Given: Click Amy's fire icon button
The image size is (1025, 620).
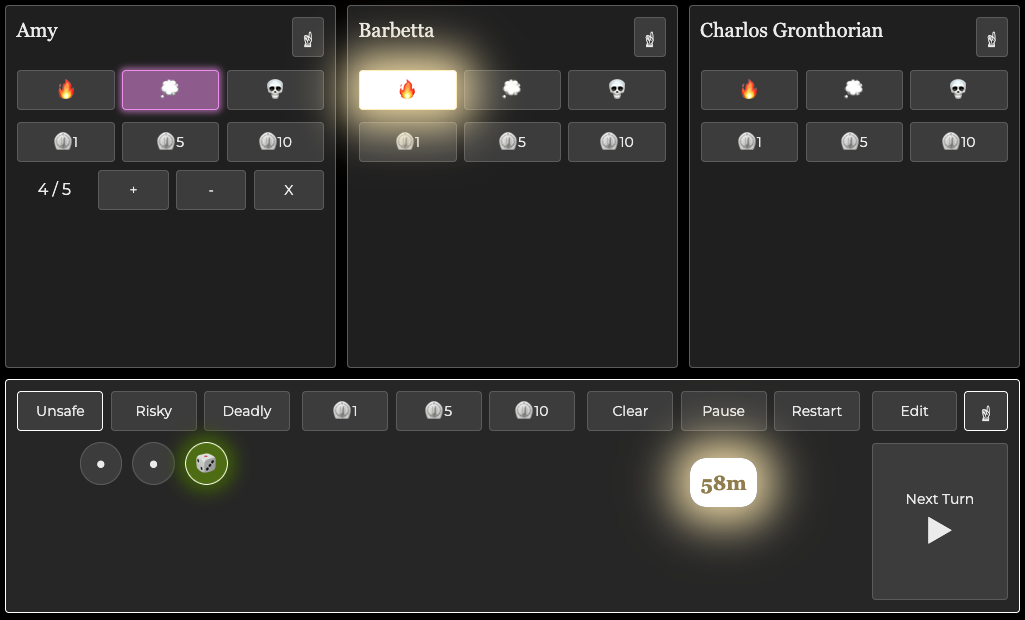Looking at the screenshot, I should [66, 90].
